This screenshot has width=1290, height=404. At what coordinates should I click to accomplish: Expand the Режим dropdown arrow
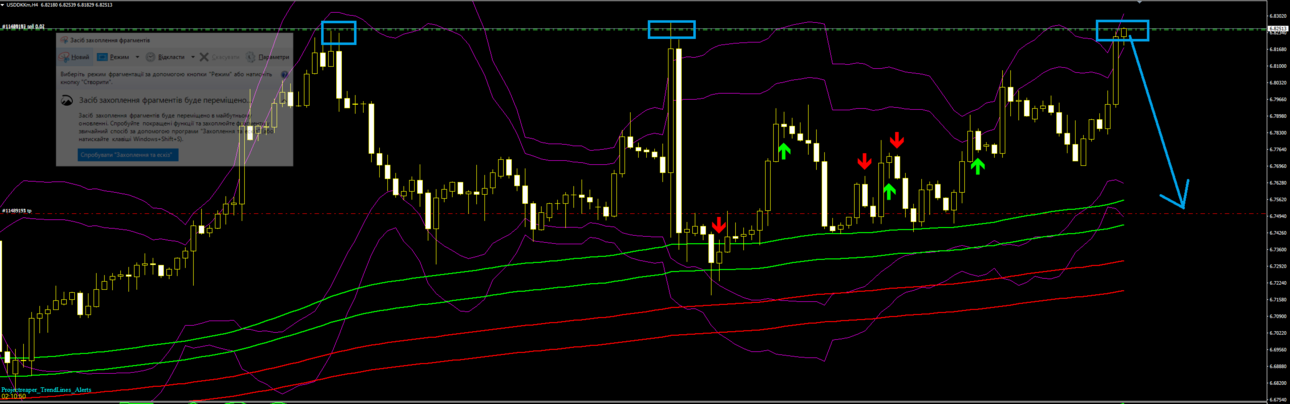[x=138, y=57]
